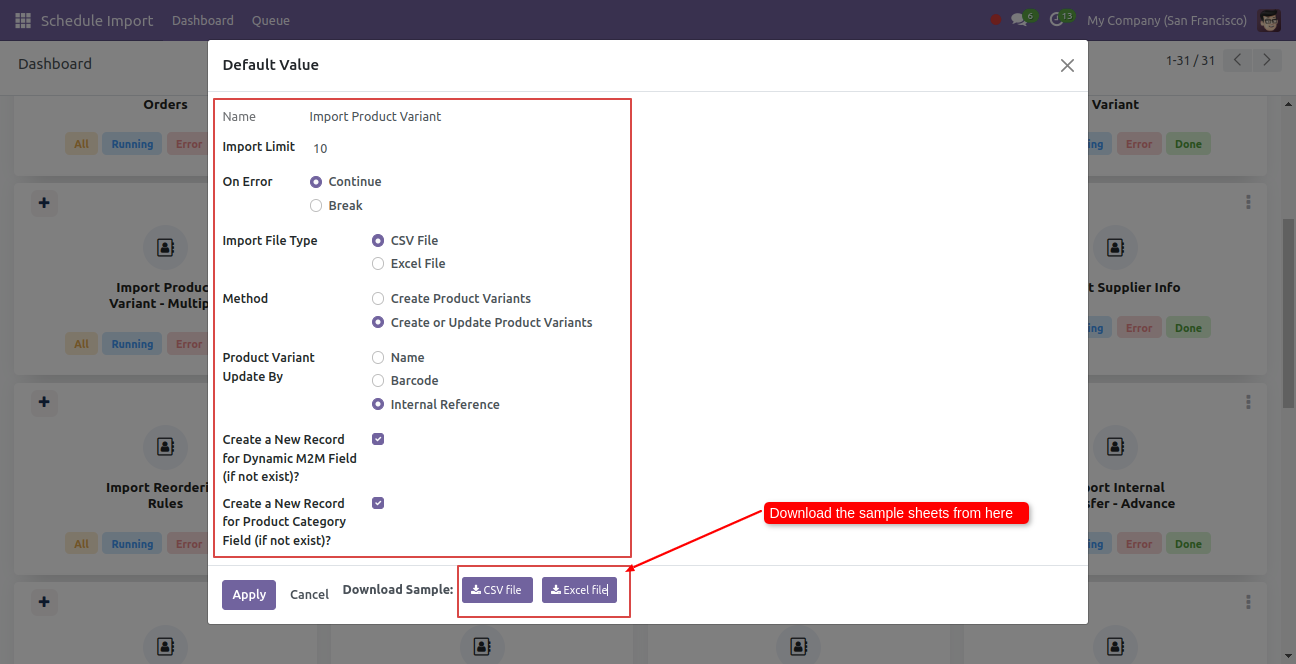Click the 1-31 / 31 pager counter
This screenshot has height=664, width=1296.
coord(1190,60)
